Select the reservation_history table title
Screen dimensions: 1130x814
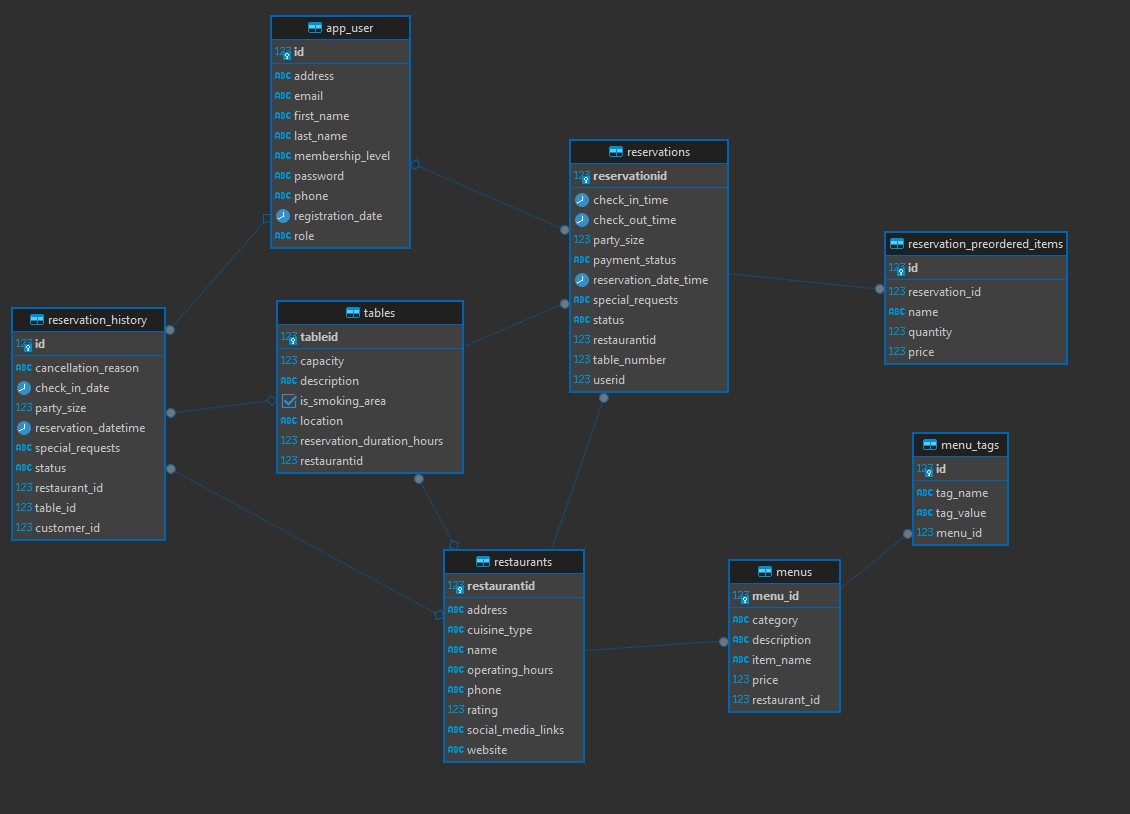[97, 320]
